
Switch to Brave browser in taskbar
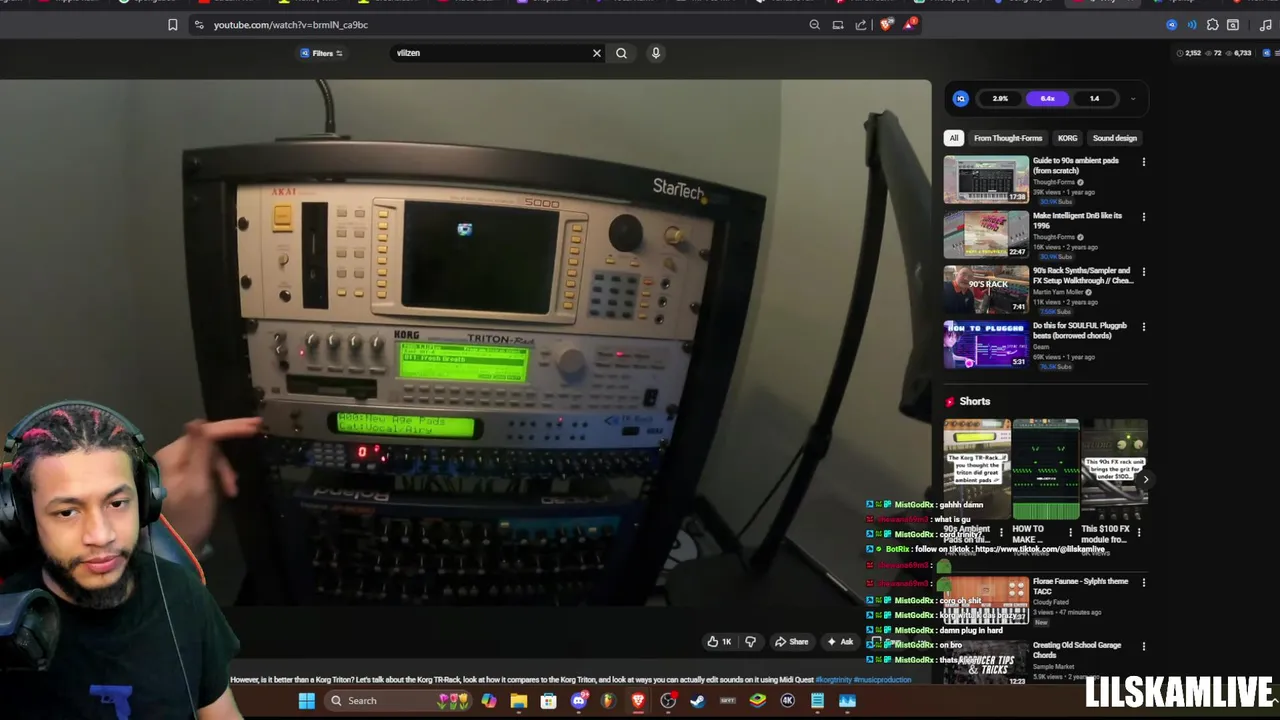tap(638, 701)
